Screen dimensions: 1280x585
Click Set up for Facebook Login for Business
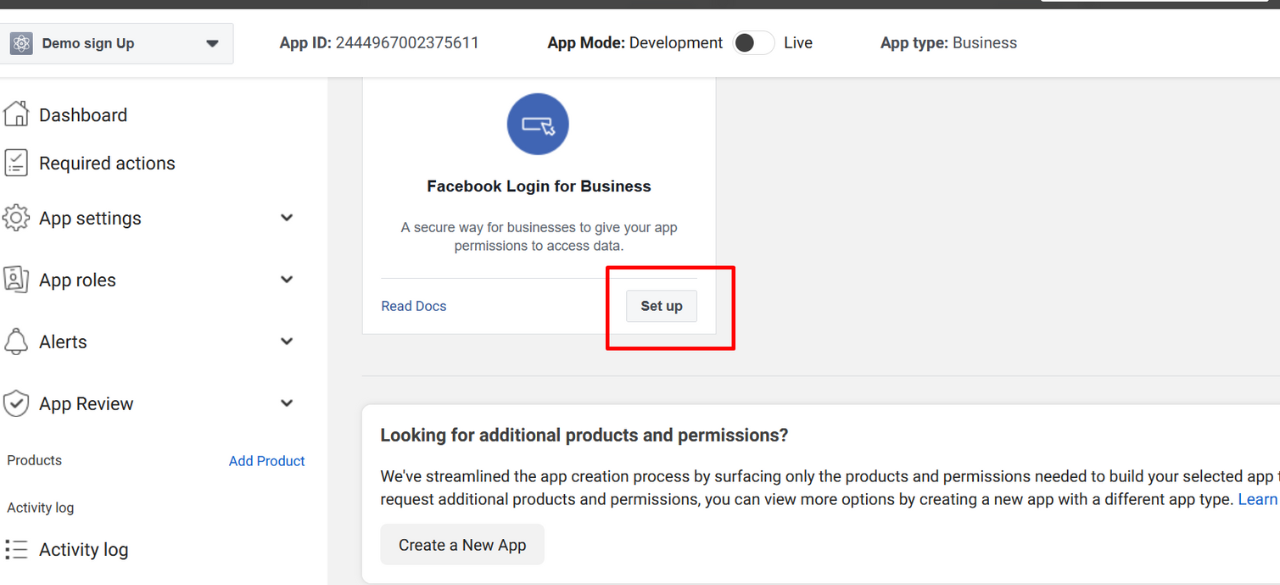(x=661, y=306)
